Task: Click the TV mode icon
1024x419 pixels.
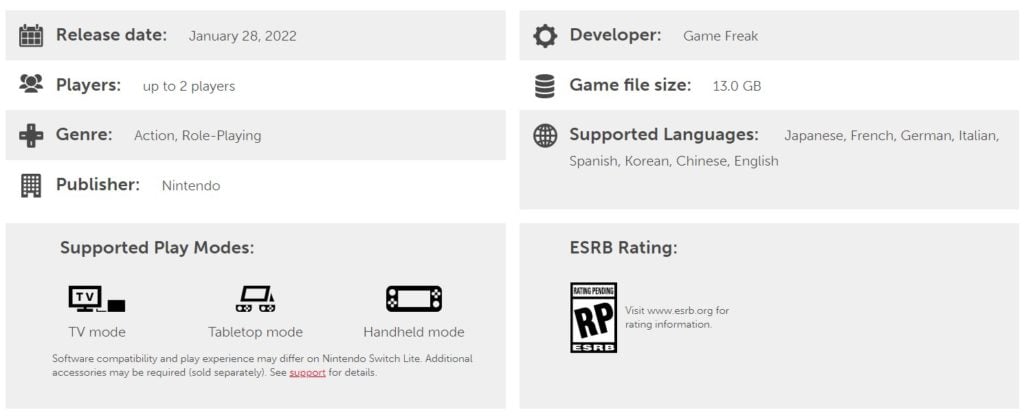Action: [96, 299]
